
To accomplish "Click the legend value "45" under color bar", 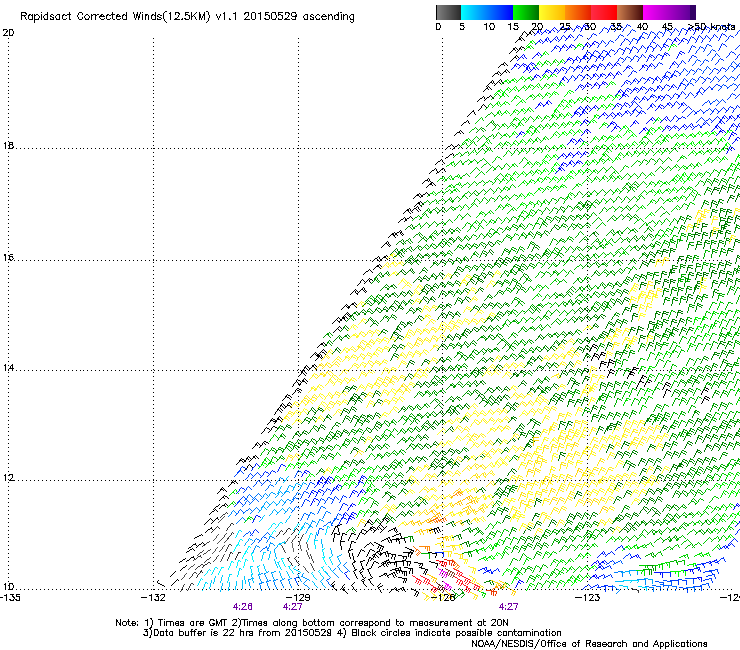I will 667,27.
